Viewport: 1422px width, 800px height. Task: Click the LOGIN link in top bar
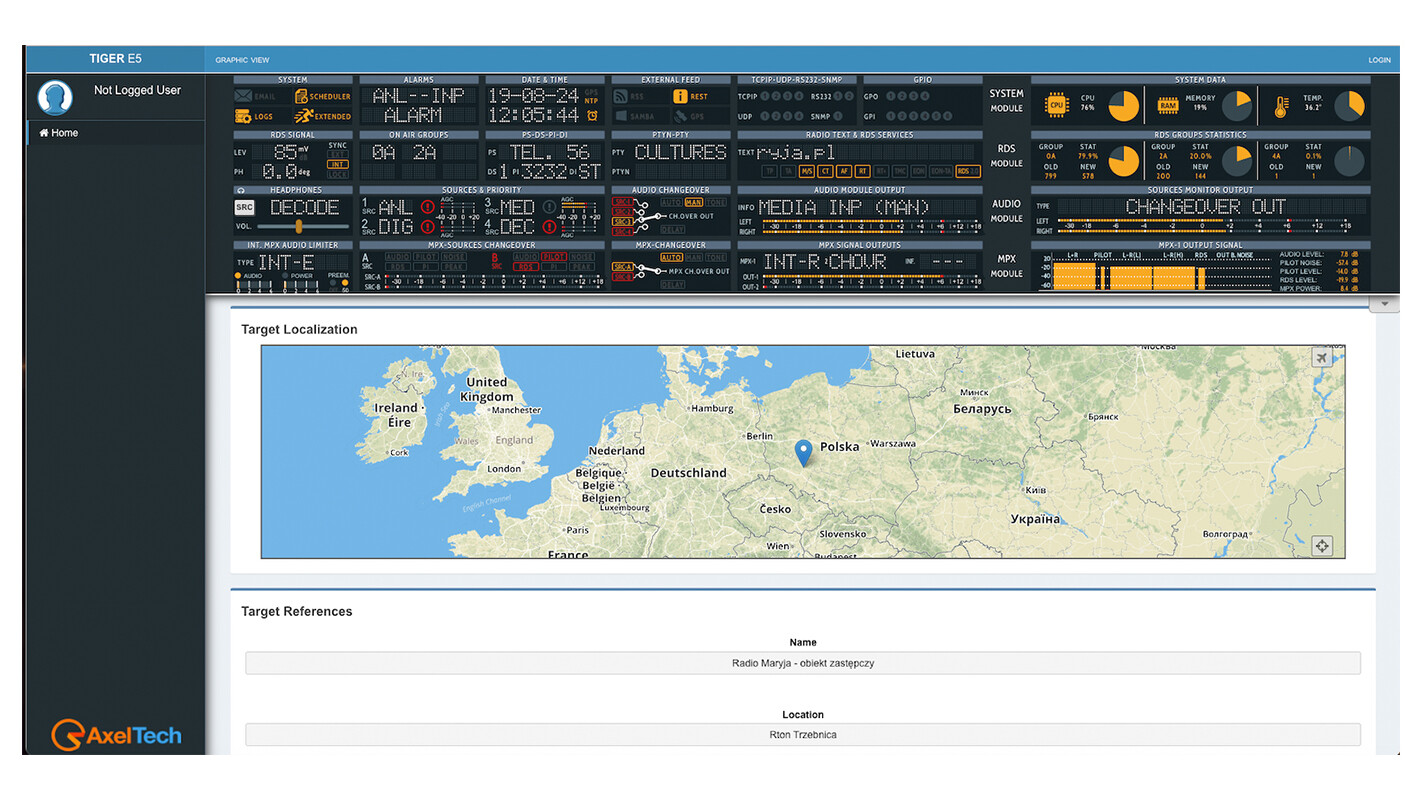pyautogui.click(x=1379, y=60)
